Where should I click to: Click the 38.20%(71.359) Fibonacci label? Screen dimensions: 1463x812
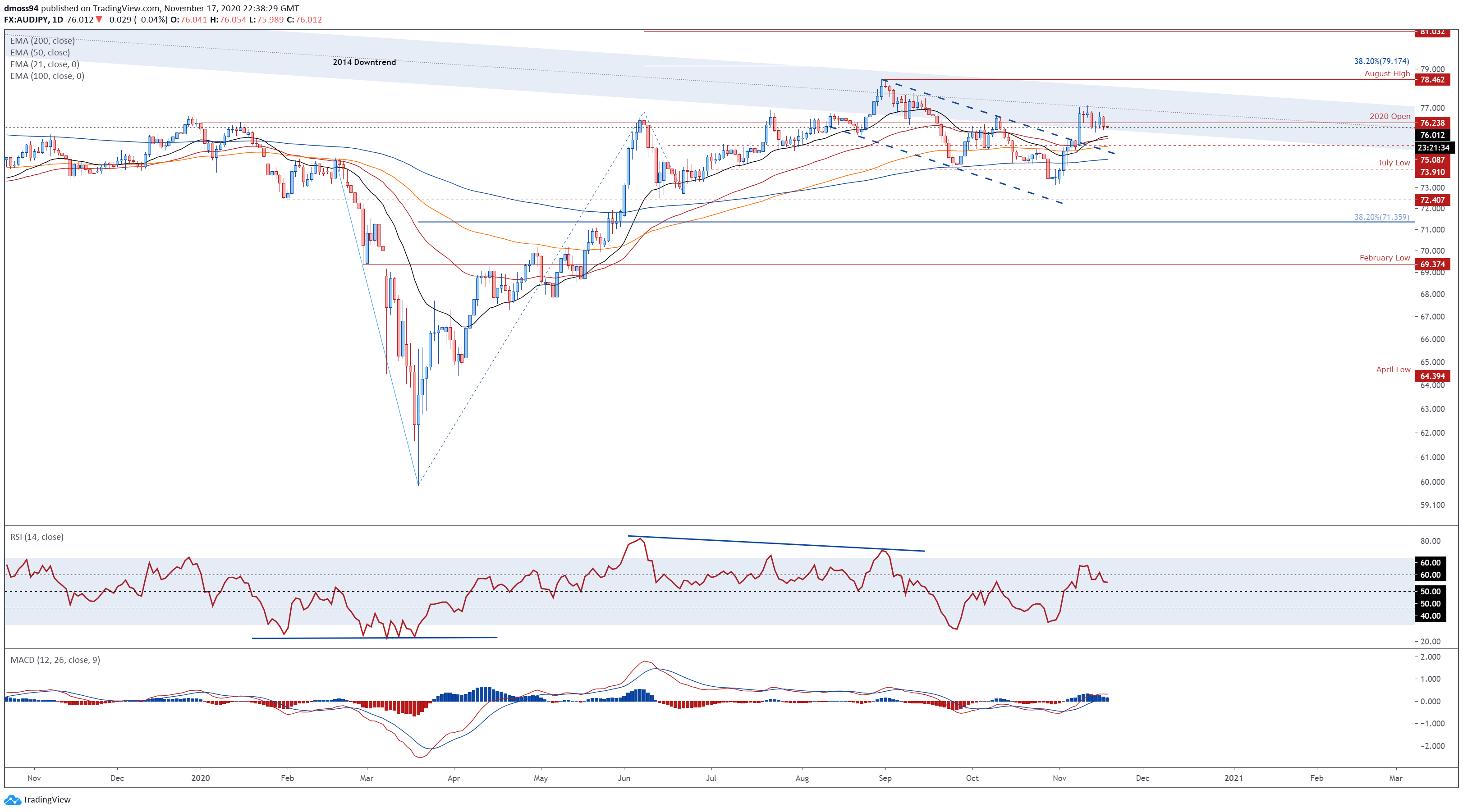pos(1381,217)
